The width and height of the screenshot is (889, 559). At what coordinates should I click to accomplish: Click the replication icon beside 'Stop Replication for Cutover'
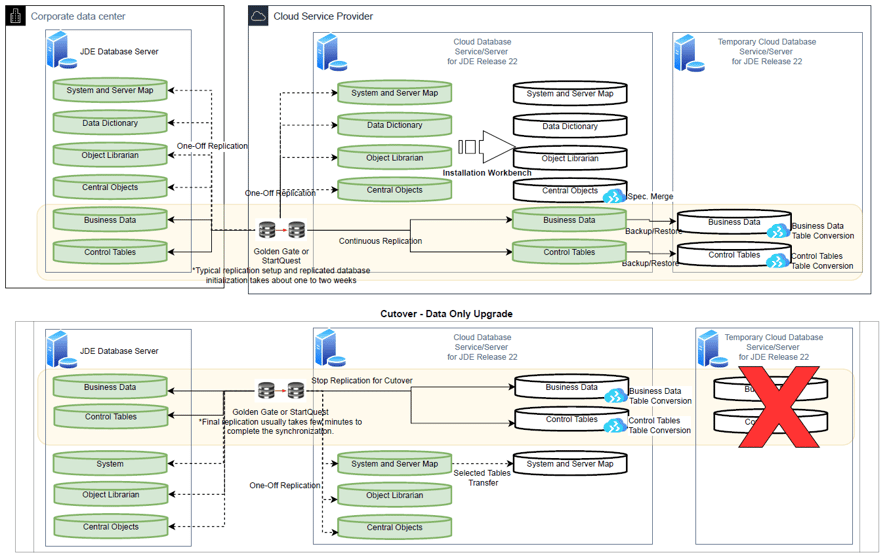(x=281, y=391)
